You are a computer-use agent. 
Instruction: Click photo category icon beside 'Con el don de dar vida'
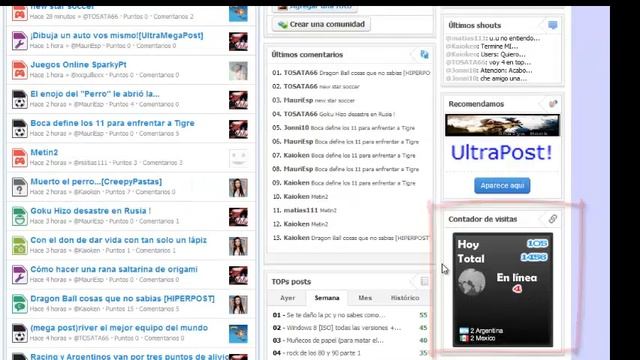[19, 246]
